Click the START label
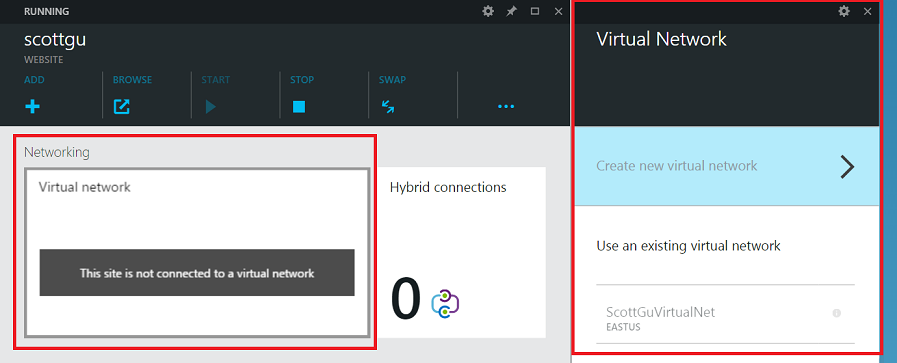The image size is (897, 363). coord(216,80)
